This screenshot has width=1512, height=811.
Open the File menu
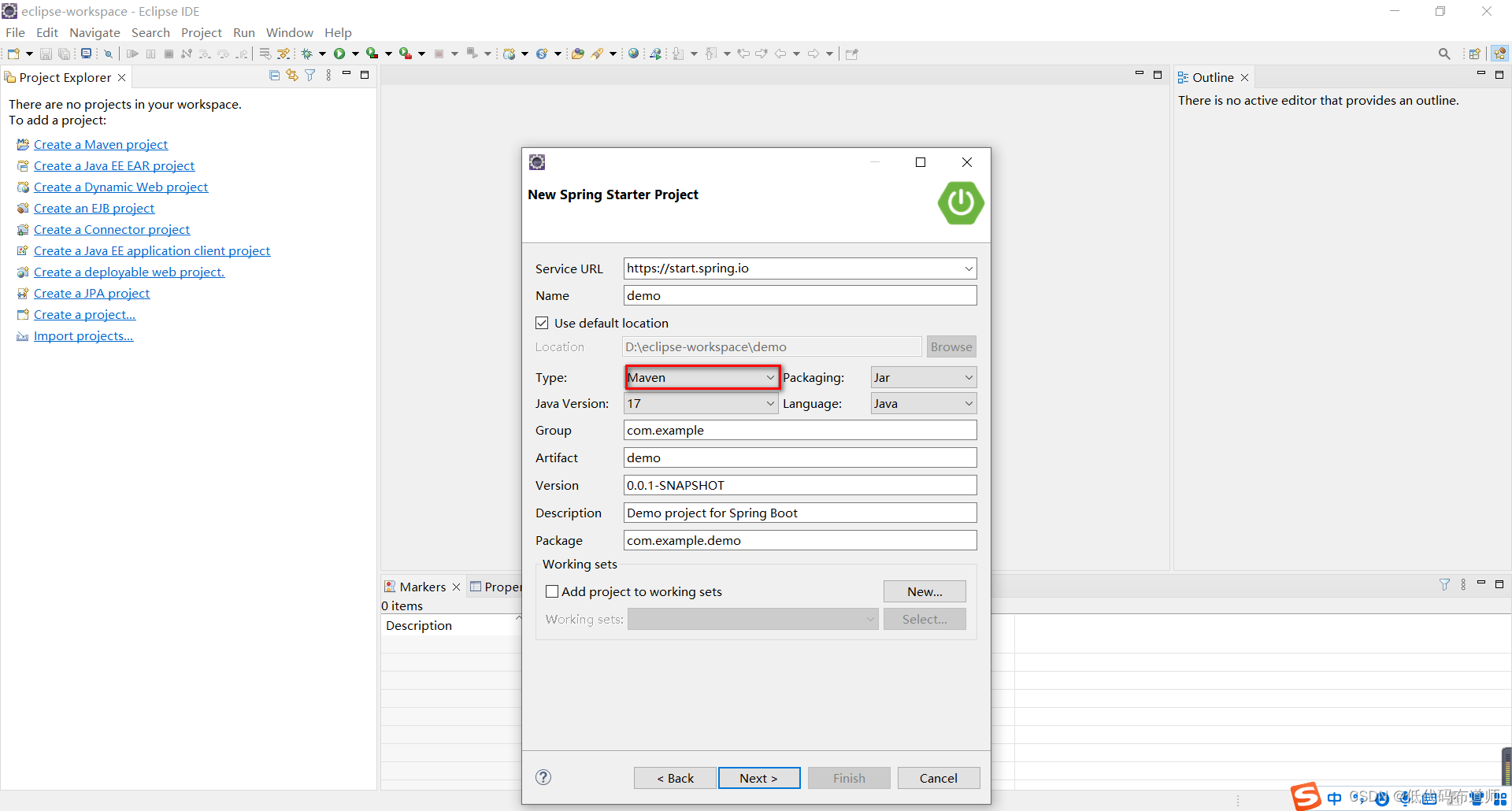(15, 32)
